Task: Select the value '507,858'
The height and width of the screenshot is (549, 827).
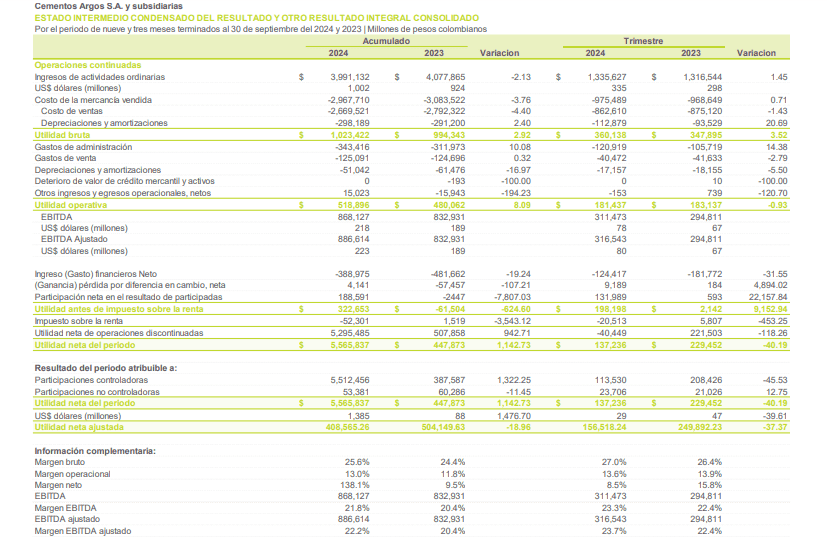Action: tap(449, 333)
